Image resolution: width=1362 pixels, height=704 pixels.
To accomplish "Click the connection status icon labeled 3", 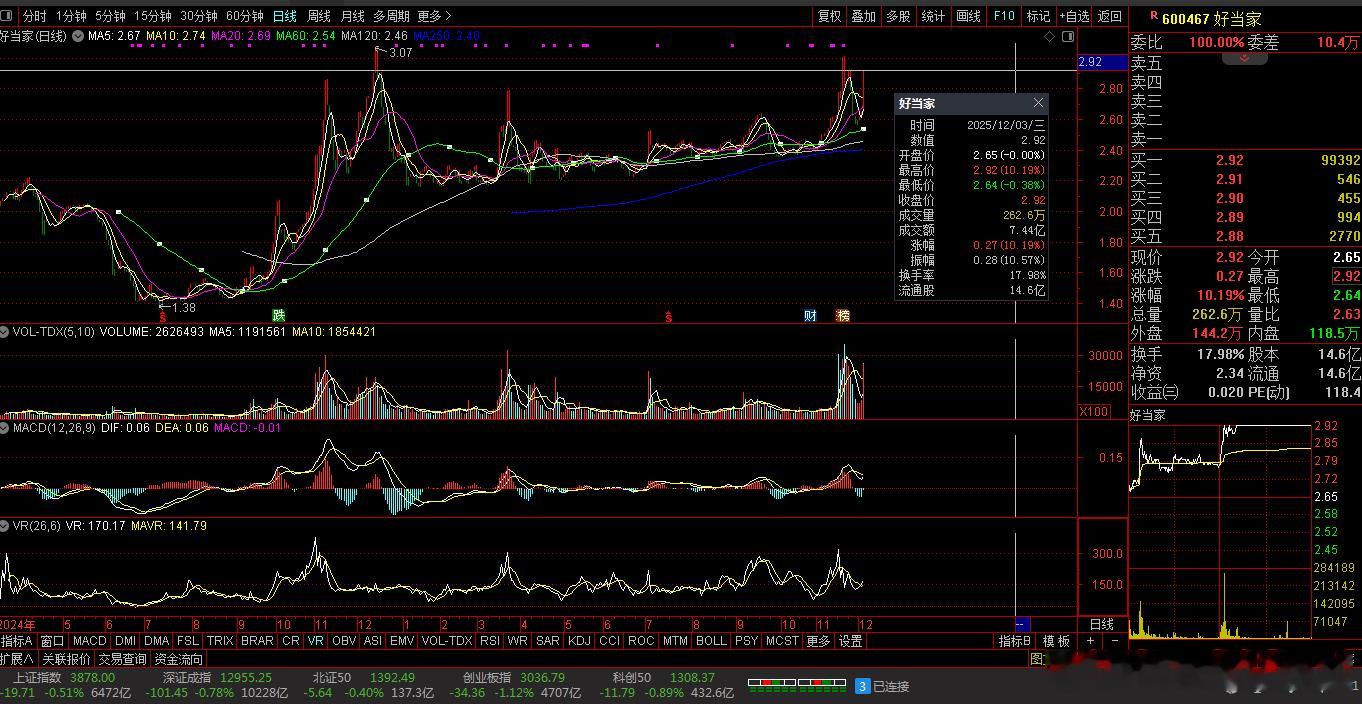I will tap(862, 686).
